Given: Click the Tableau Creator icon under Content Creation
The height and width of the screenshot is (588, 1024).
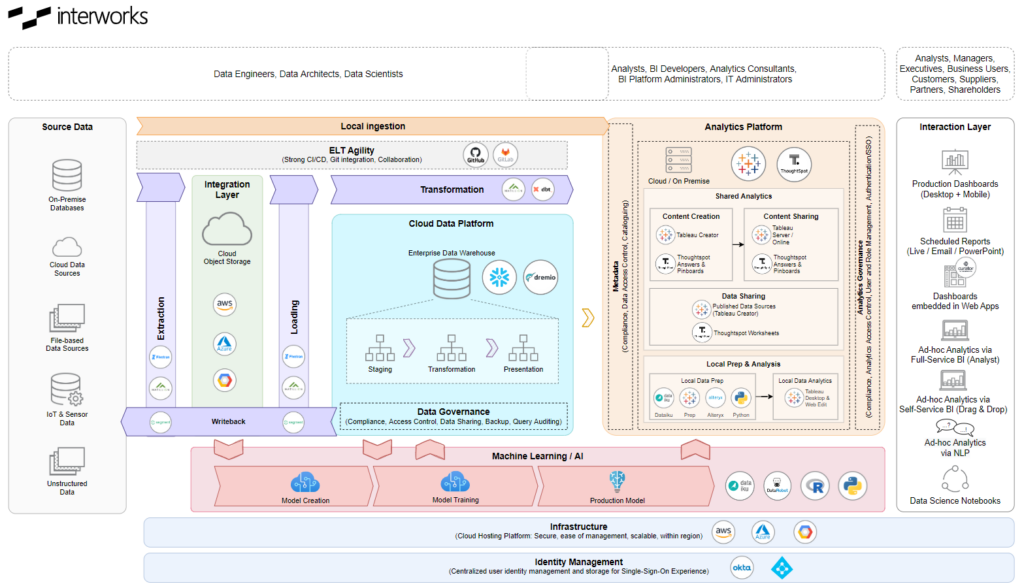Looking at the screenshot, I should point(665,235).
